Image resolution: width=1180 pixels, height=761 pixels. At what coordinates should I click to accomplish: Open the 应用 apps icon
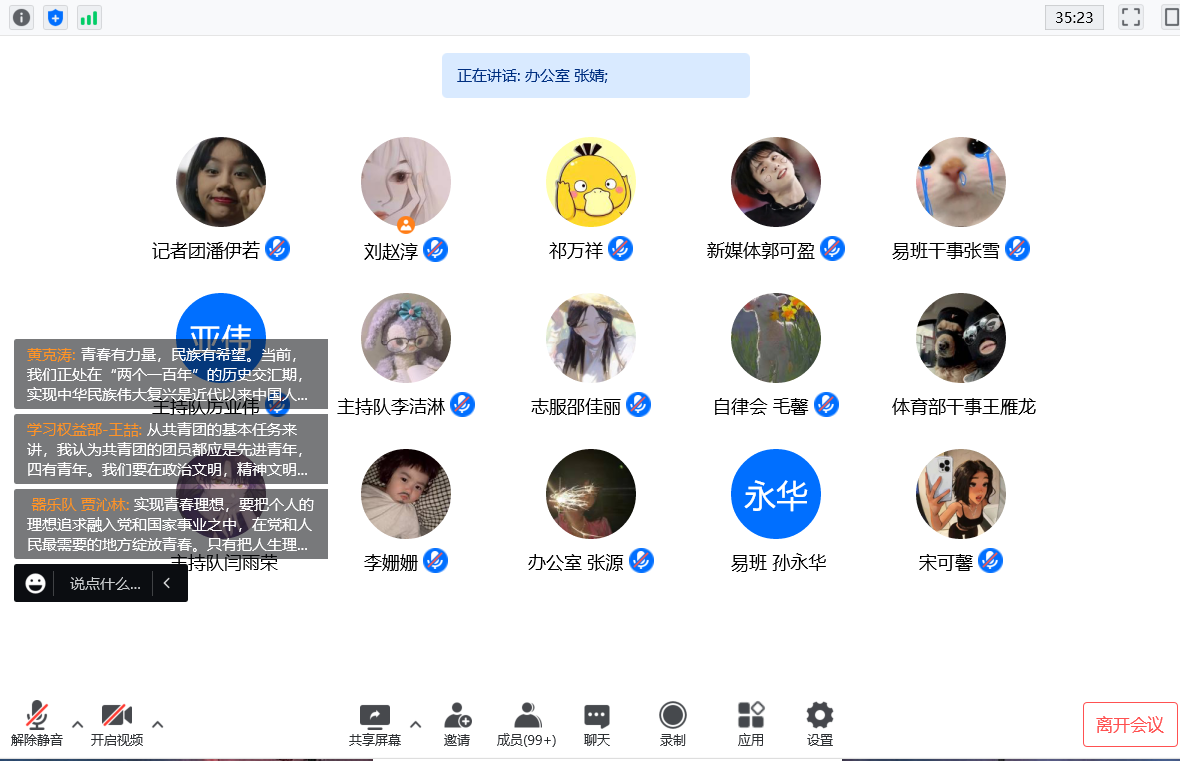(x=751, y=724)
